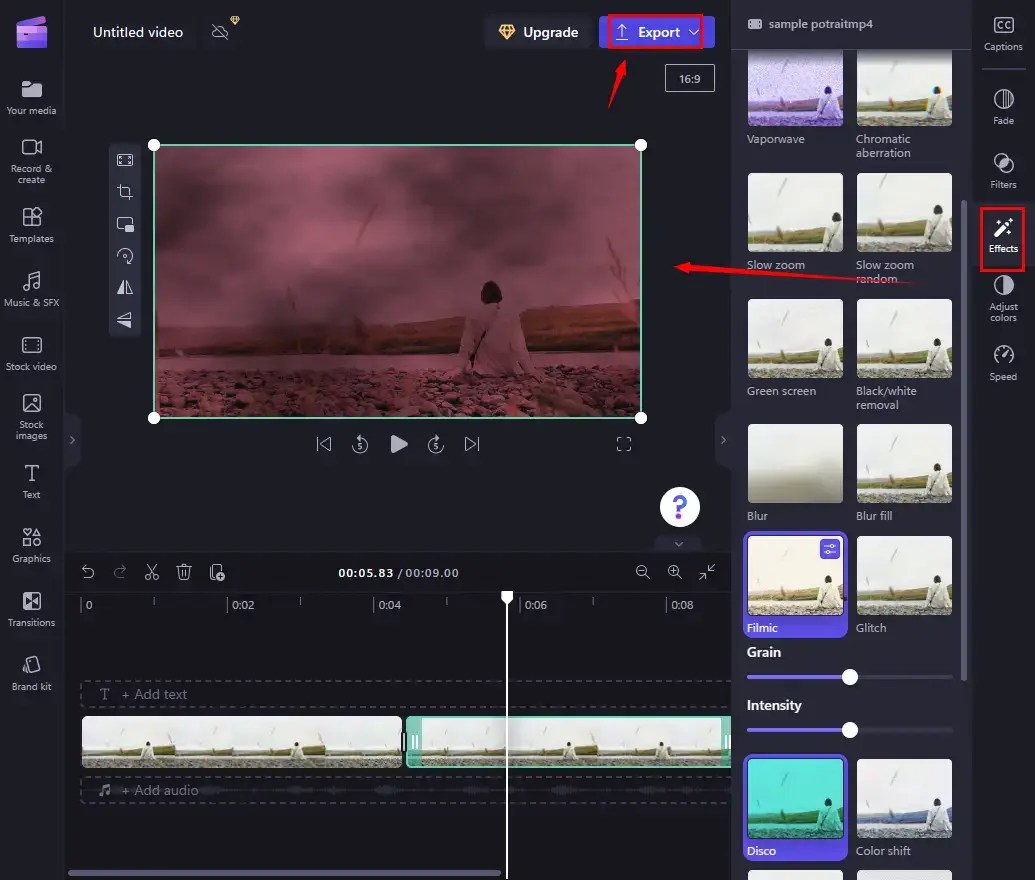Open the Speed panel

1002,362
